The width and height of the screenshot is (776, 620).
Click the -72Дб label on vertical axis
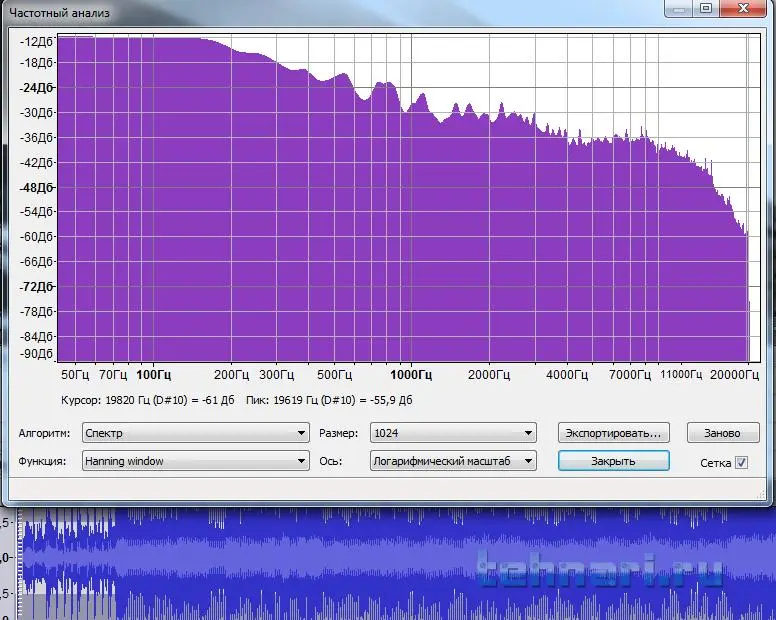pyautogui.click(x=37, y=286)
